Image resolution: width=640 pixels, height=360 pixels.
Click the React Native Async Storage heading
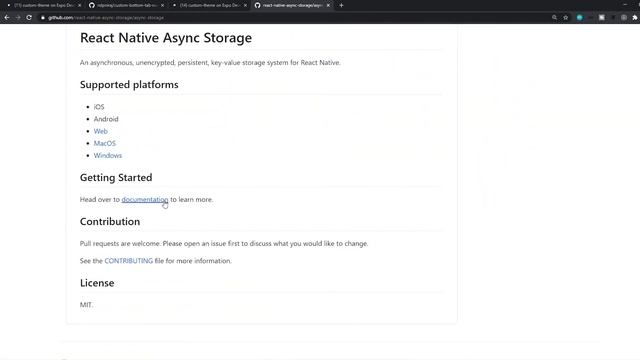coord(166,38)
